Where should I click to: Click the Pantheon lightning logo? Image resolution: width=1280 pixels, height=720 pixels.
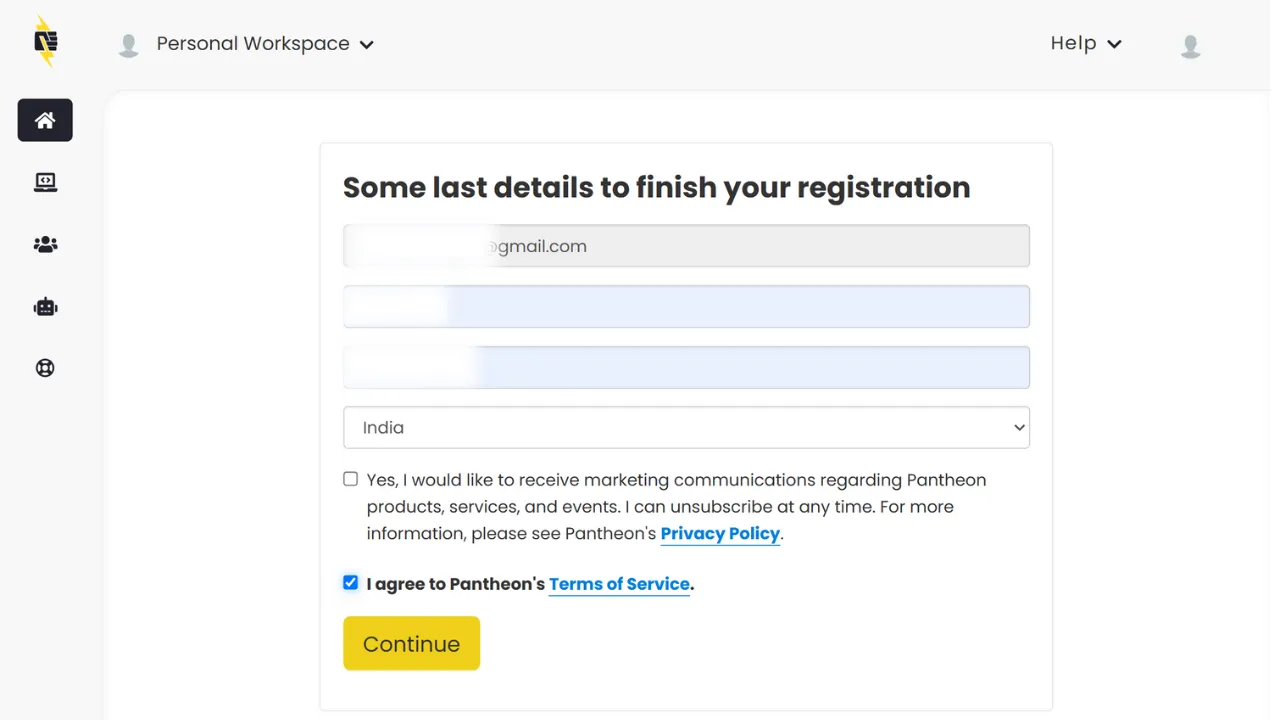click(45, 42)
